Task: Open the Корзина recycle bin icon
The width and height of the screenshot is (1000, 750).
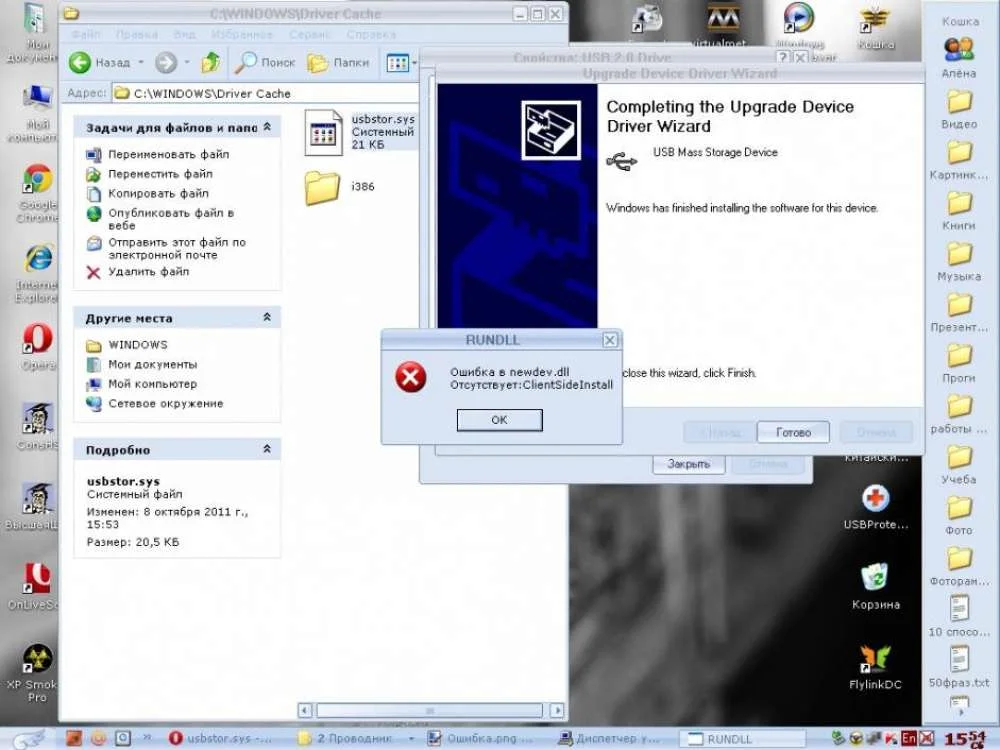Action: tap(876, 578)
